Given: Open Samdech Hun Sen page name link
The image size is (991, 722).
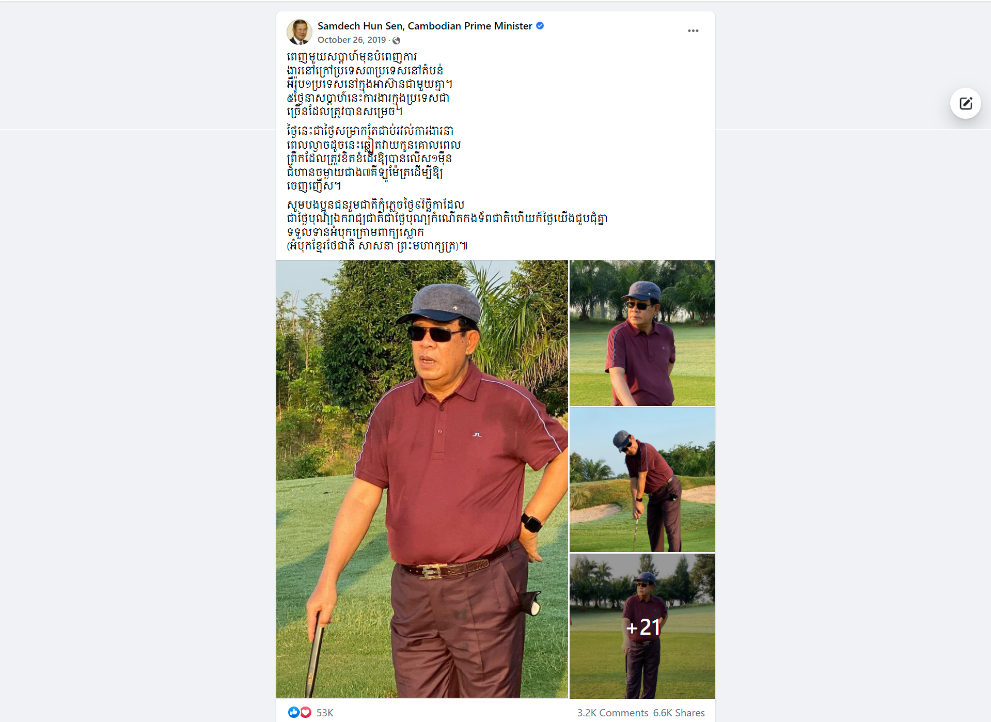Looking at the screenshot, I should (425, 26).
